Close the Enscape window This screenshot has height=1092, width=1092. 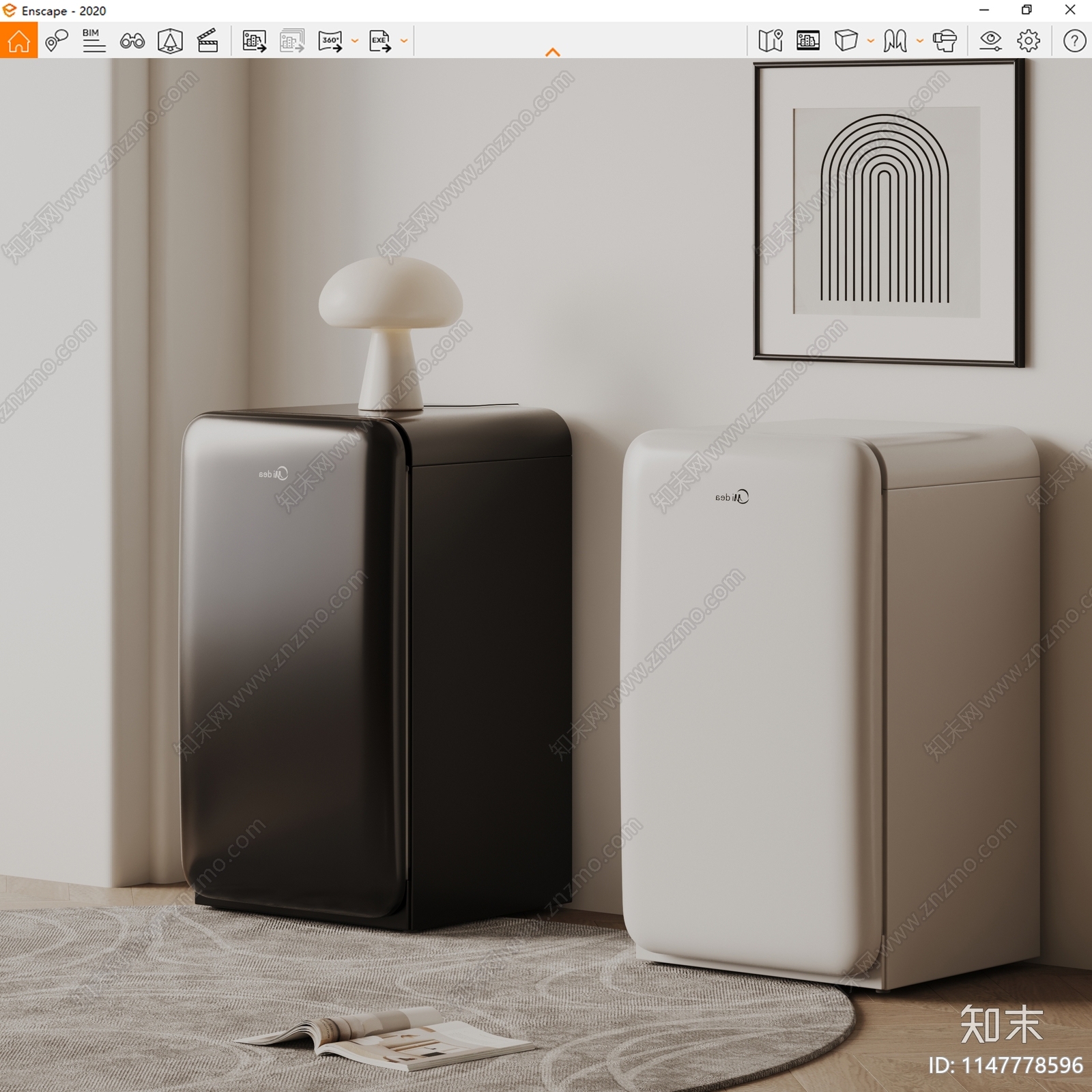coord(1070,10)
